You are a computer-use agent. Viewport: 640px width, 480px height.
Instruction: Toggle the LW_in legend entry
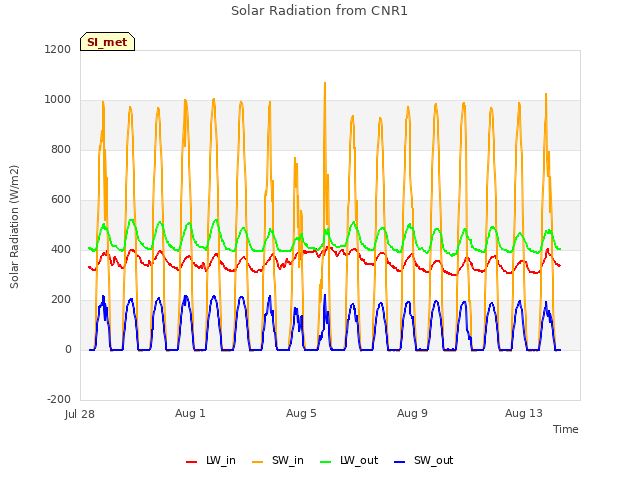coord(211,461)
